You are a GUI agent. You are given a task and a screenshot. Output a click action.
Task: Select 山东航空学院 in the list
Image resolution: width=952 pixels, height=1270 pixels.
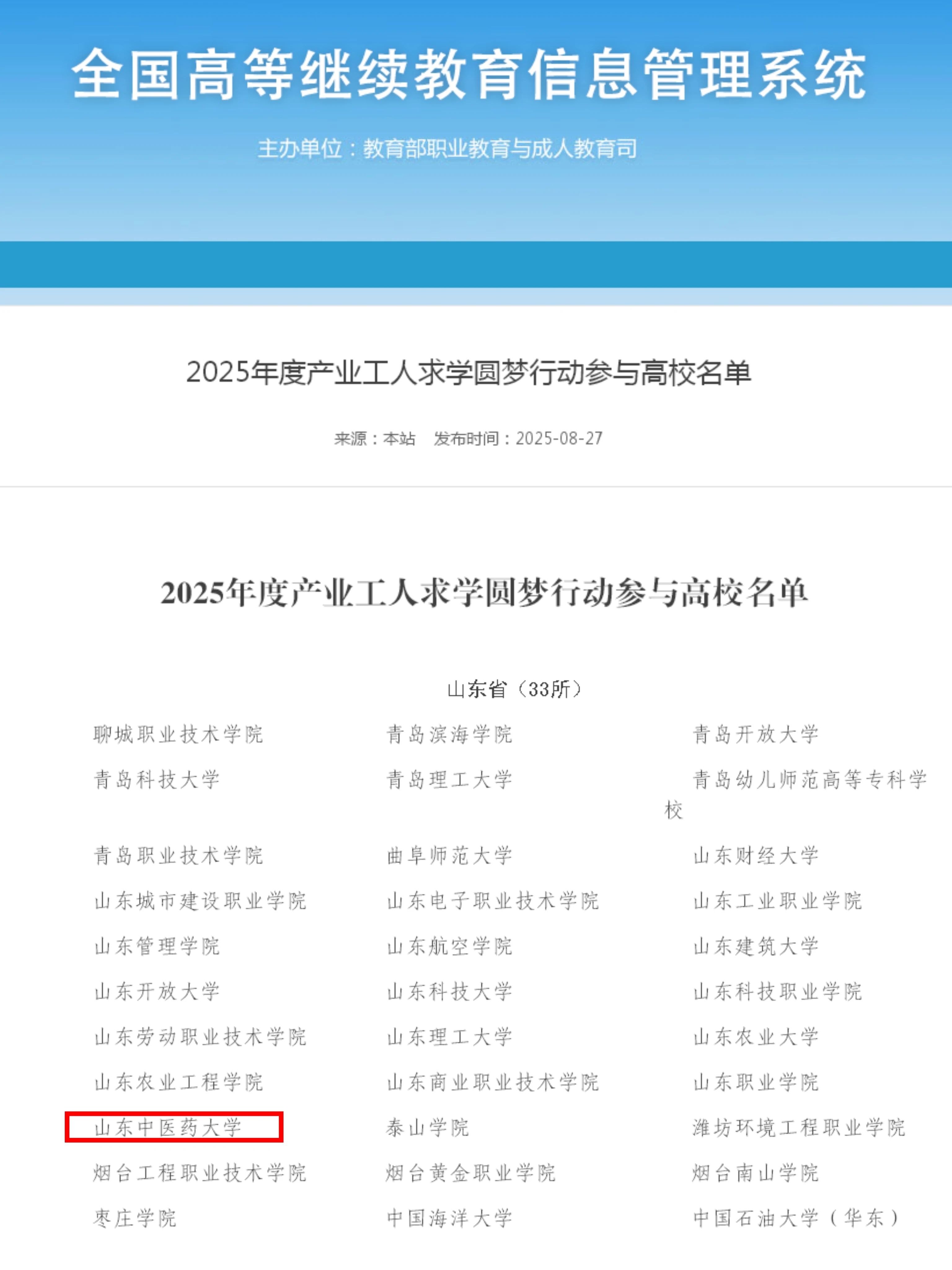point(449,946)
